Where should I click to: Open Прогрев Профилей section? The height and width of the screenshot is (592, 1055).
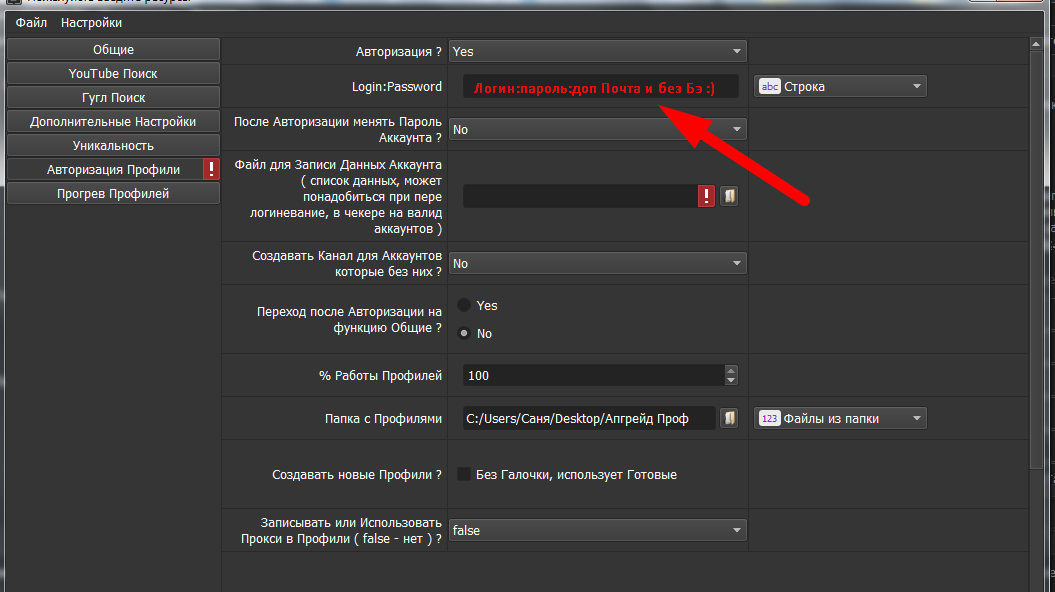[x=113, y=194]
